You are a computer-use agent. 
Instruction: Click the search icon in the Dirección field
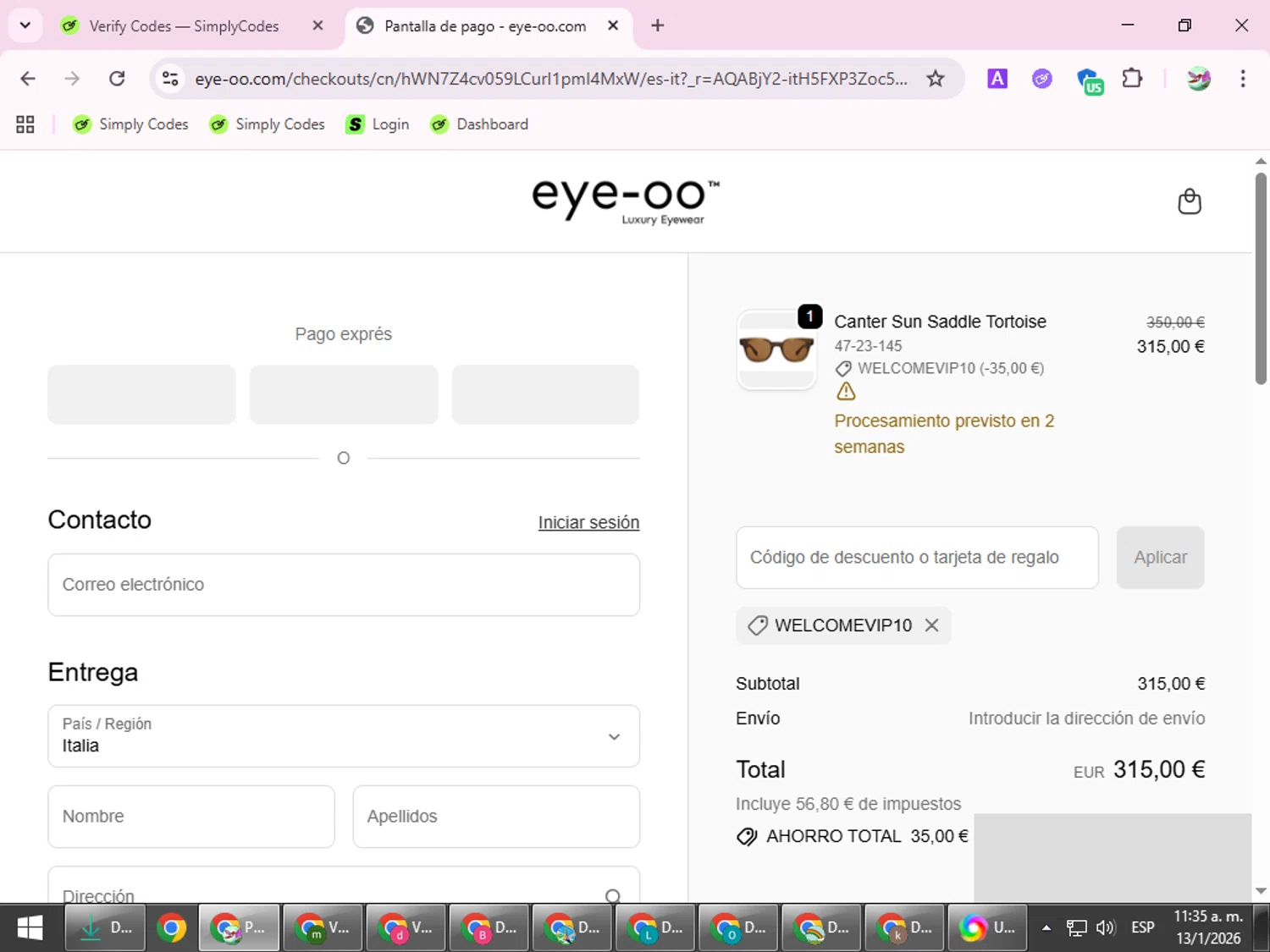point(613,895)
